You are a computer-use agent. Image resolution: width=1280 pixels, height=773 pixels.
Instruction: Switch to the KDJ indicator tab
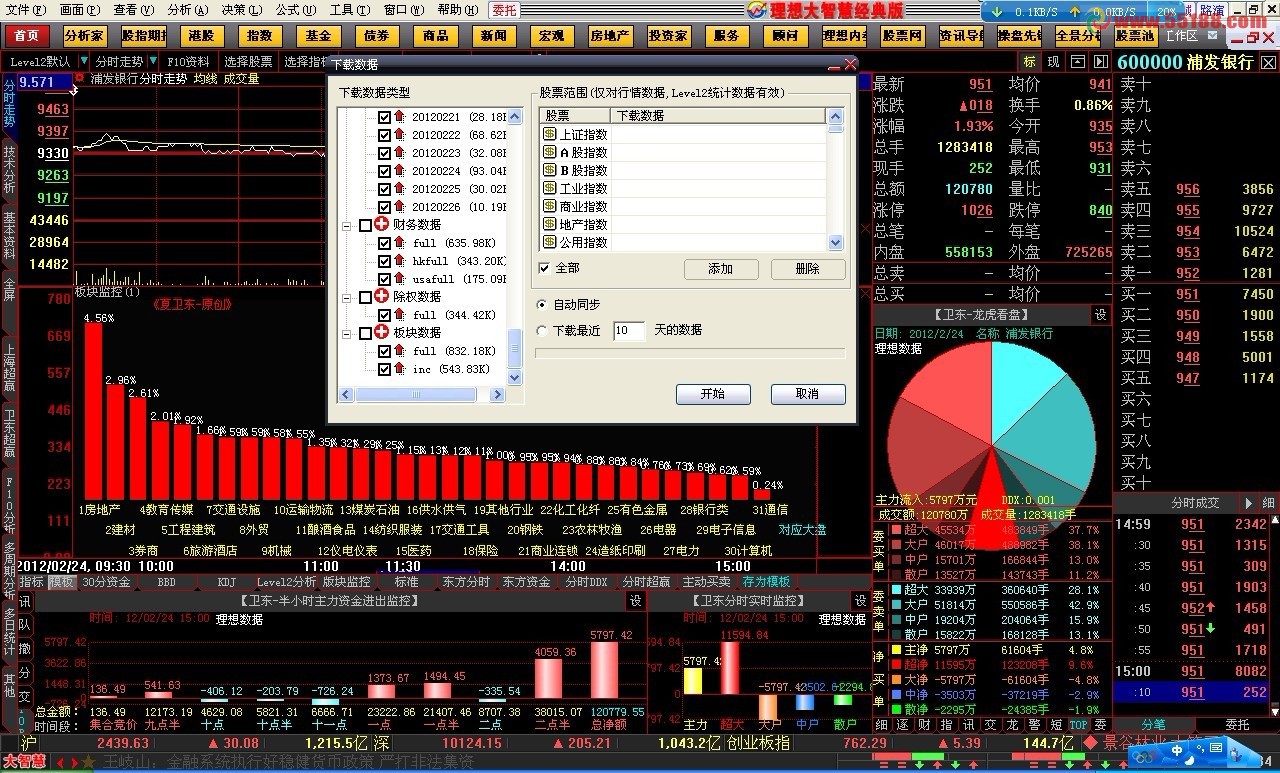[x=227, y=582]
